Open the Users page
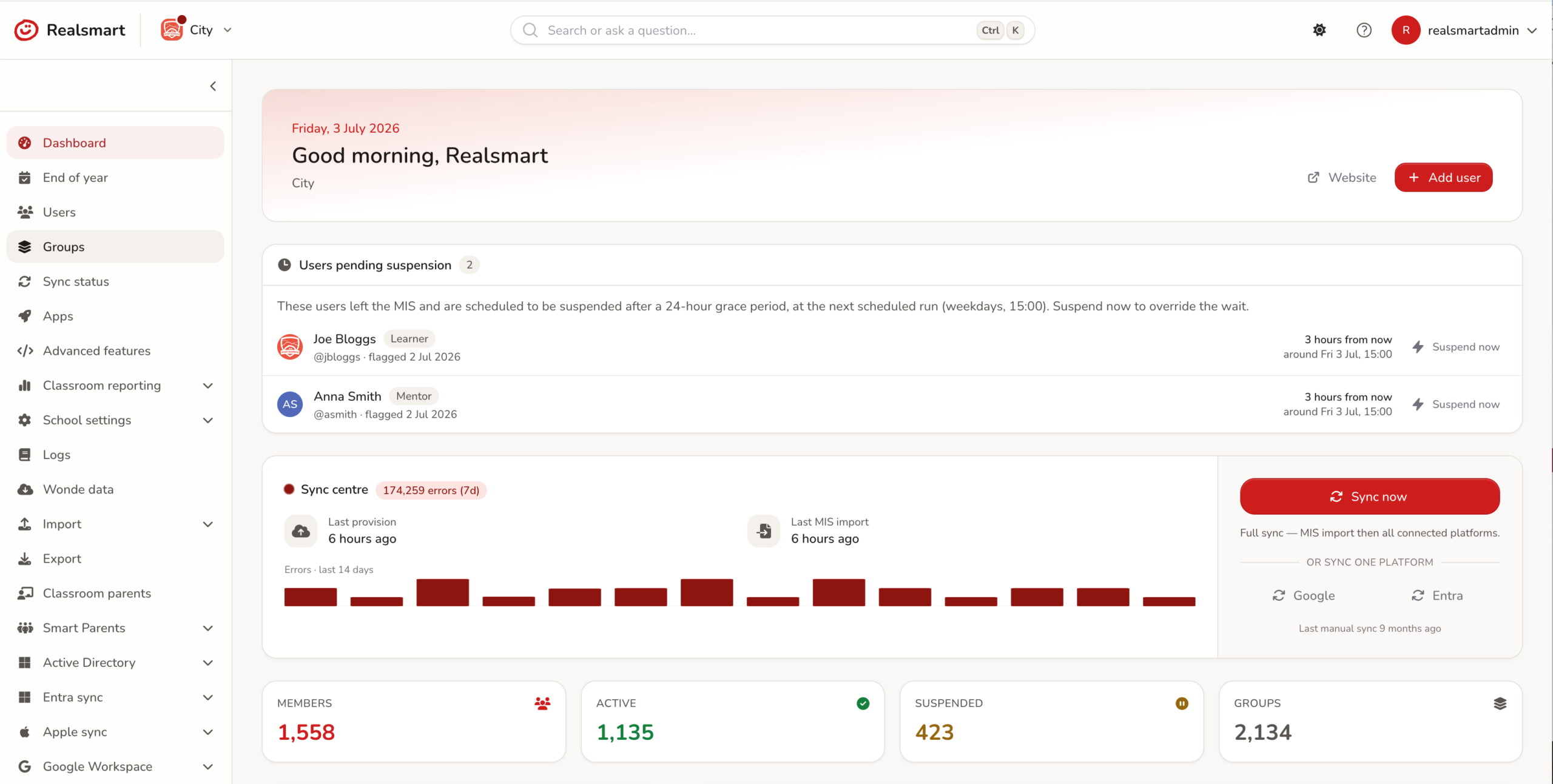The height and width of the screenshot is (784, 1553). point(115,212)
